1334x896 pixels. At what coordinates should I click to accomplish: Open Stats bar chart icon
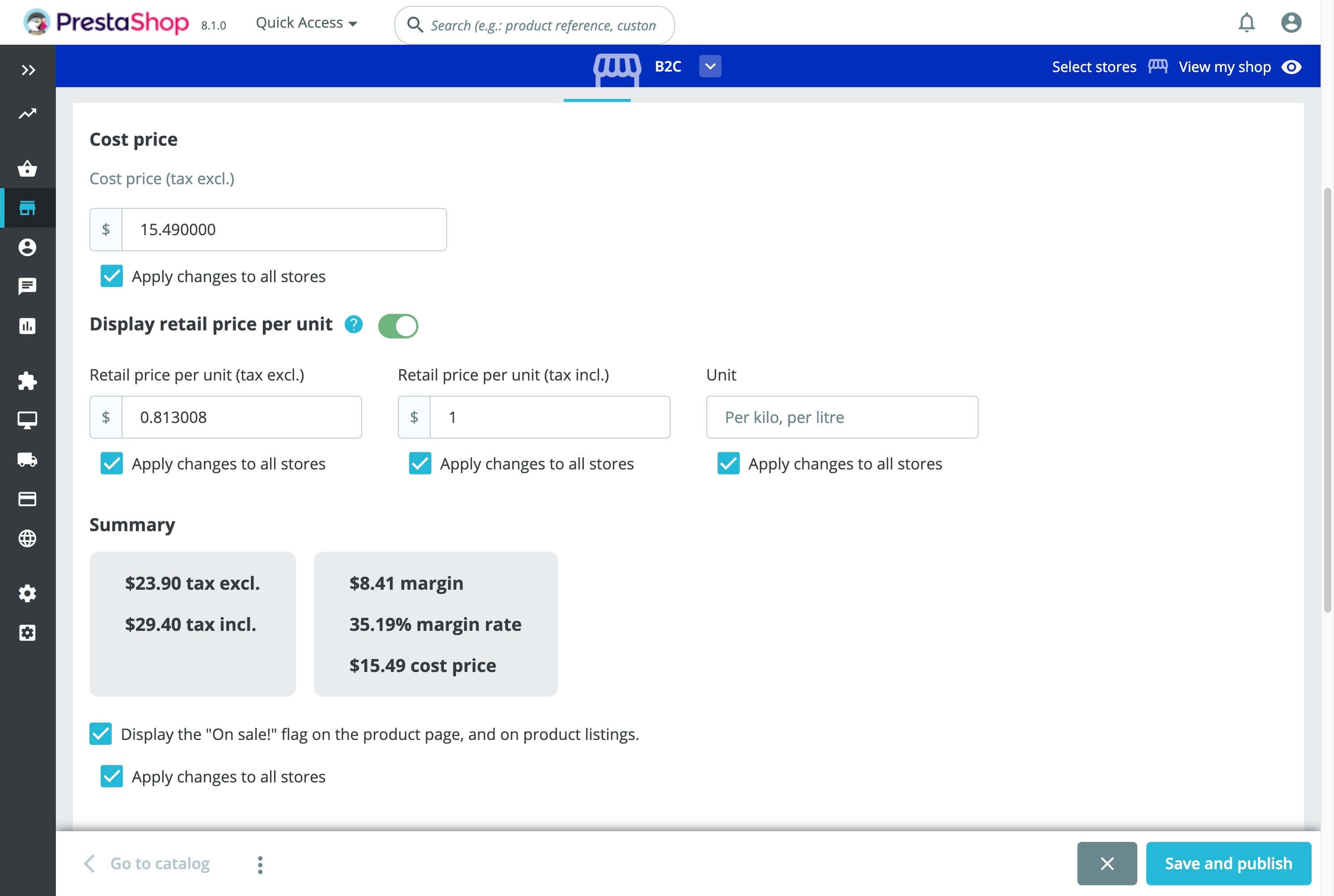pyautogui.click(x=27, y=325)
